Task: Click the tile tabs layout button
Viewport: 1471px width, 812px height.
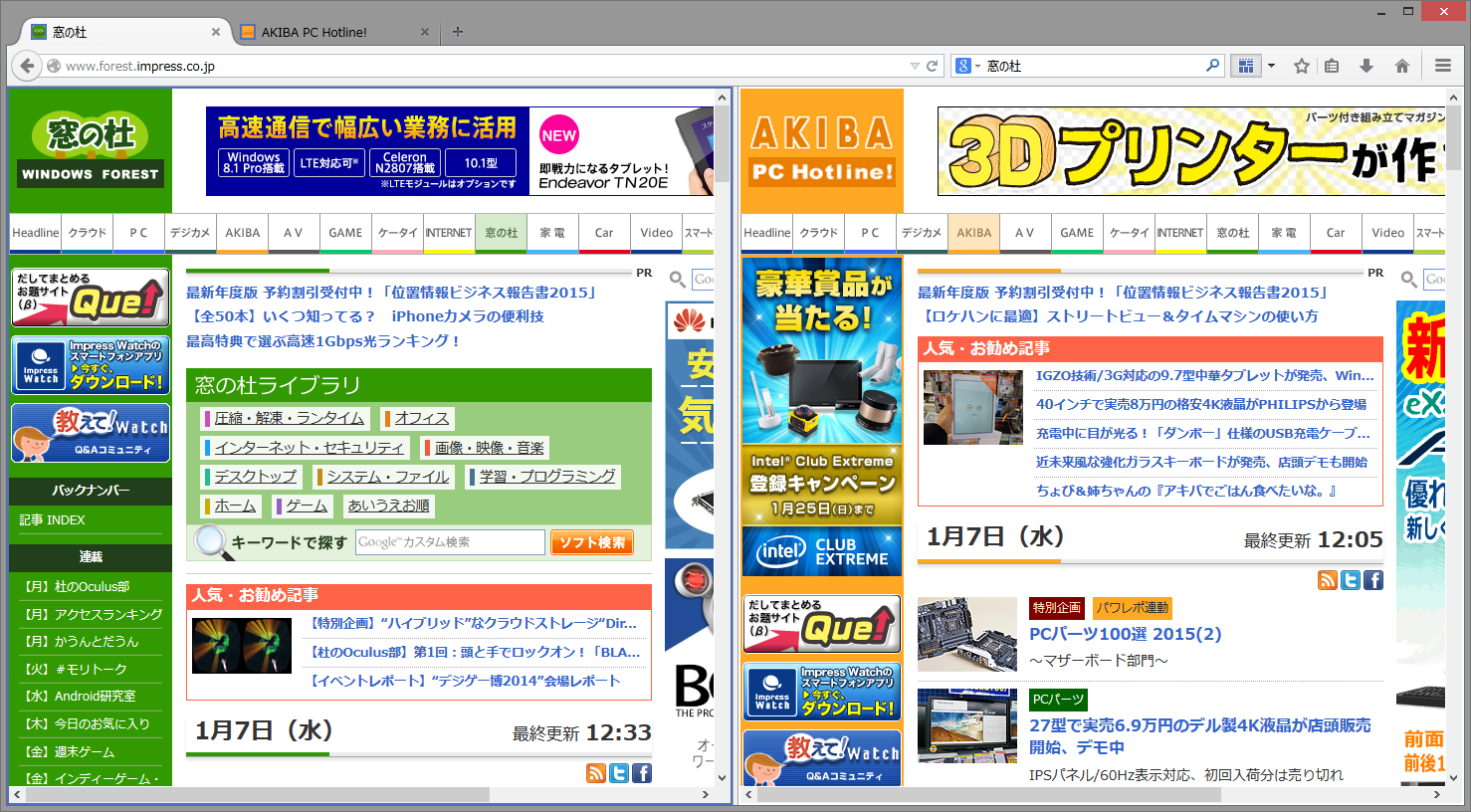Action: pos(1245,66)
